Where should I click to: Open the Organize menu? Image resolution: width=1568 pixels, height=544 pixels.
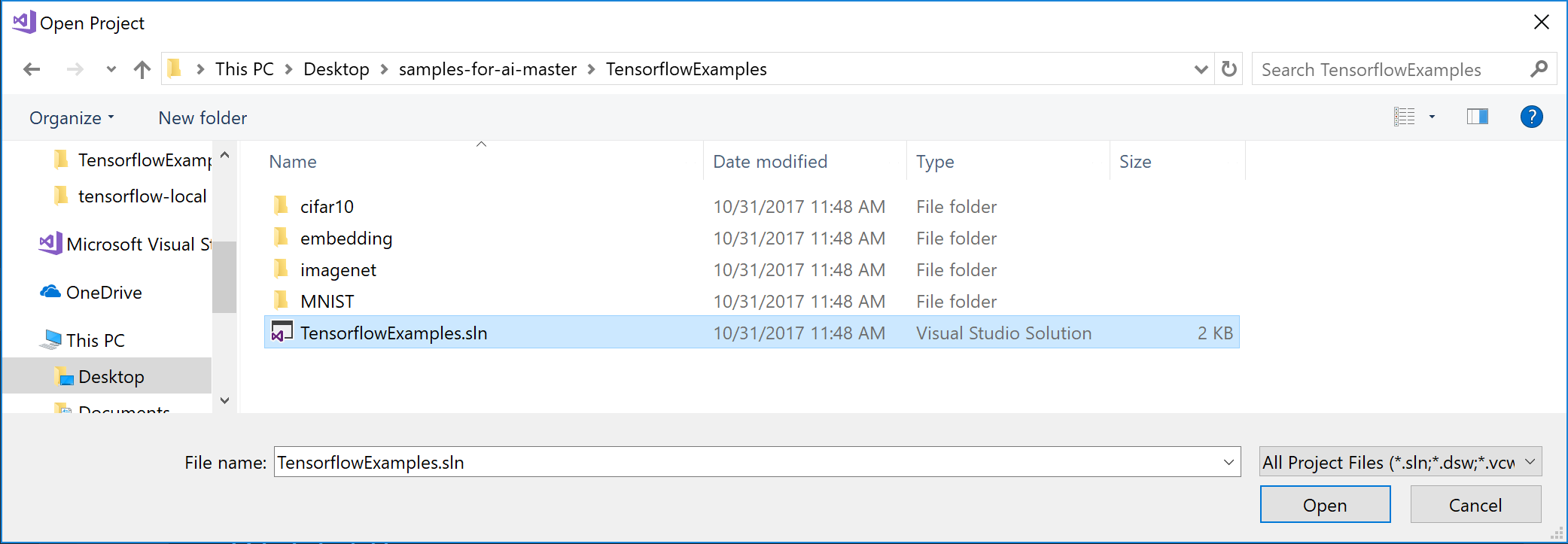[x=72, y=118]
